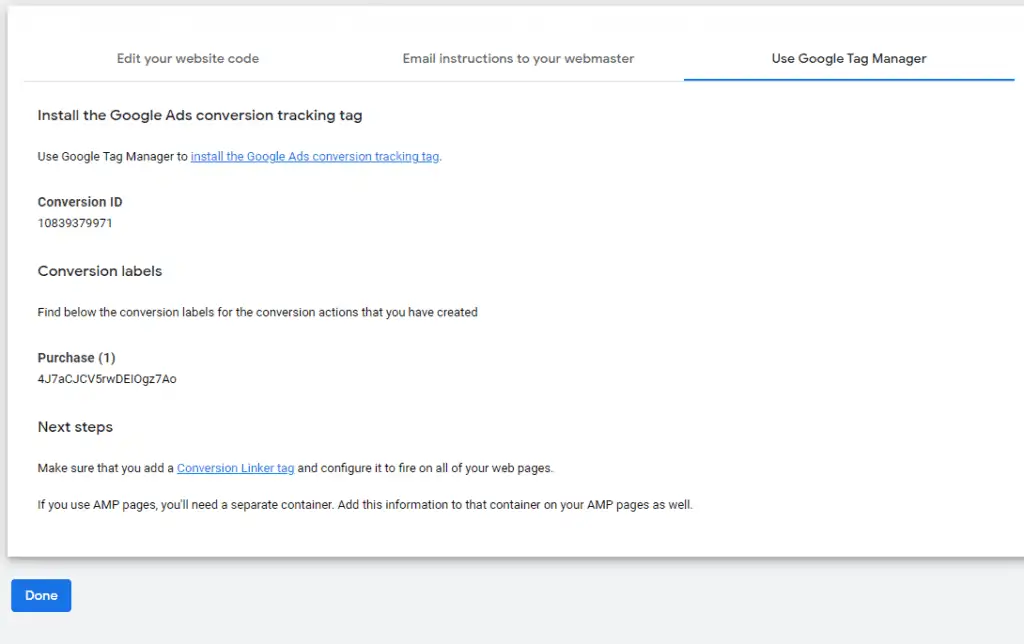Switch to the Edit your website code tab
The width and height of the screenshot is (1024, 644).
tap(188, 58)
